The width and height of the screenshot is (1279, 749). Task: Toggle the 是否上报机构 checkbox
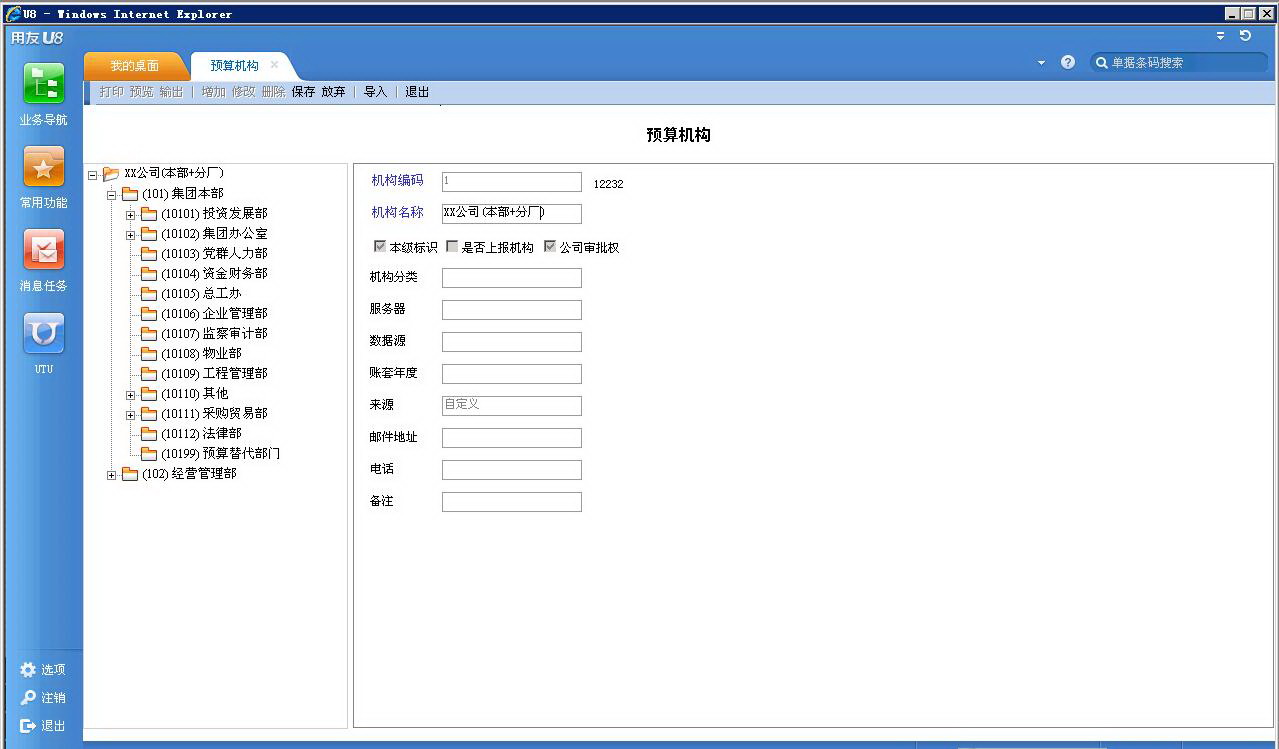pyautogui.click(x=452, y=246)
